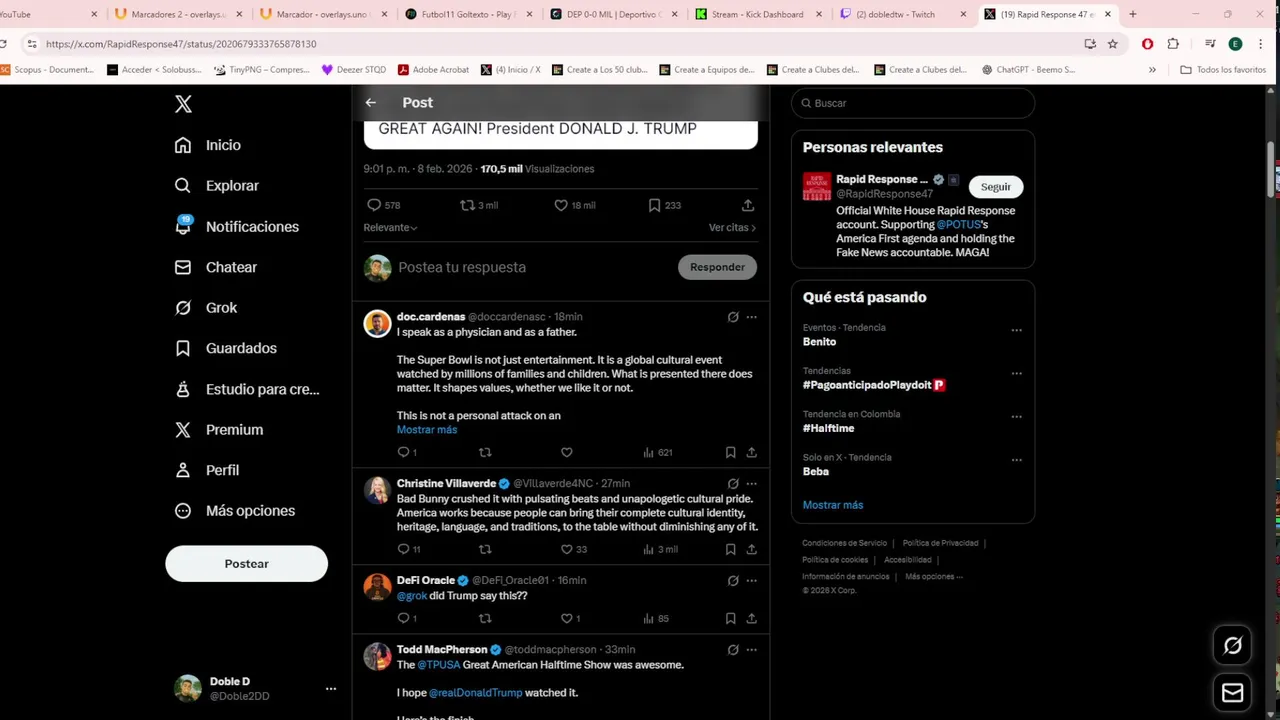The width and height of the screenshot is (1280, 720).
Task: Open Guardados from the sidebar
Action: coord(226,348)
